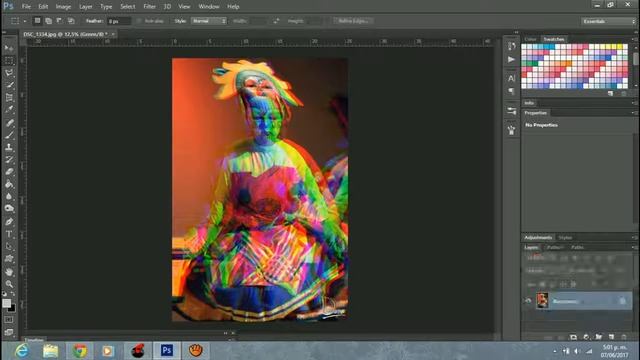Open the Select menu
Image resolution: width=640 pixels, height=360 pixels.
click(127, 7)
